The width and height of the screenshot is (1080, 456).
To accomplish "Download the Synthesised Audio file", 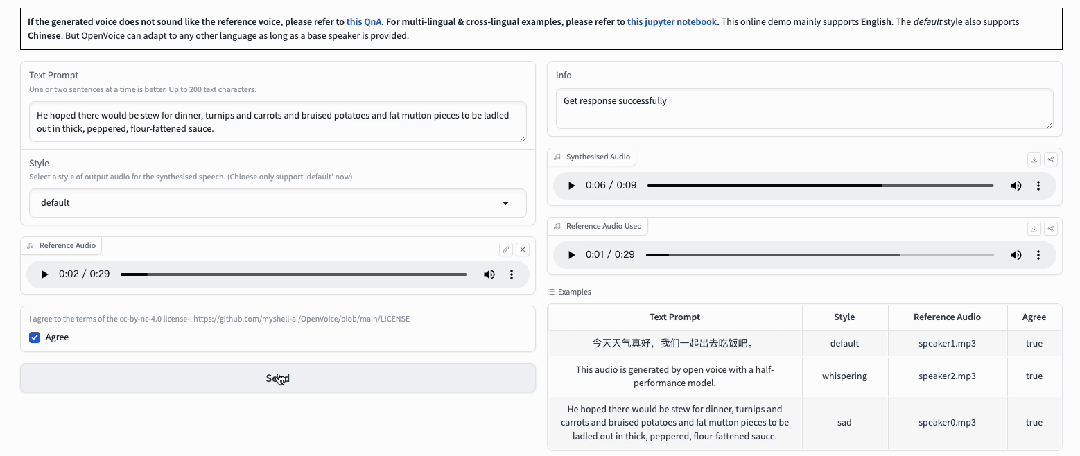I will (1034, 160).
